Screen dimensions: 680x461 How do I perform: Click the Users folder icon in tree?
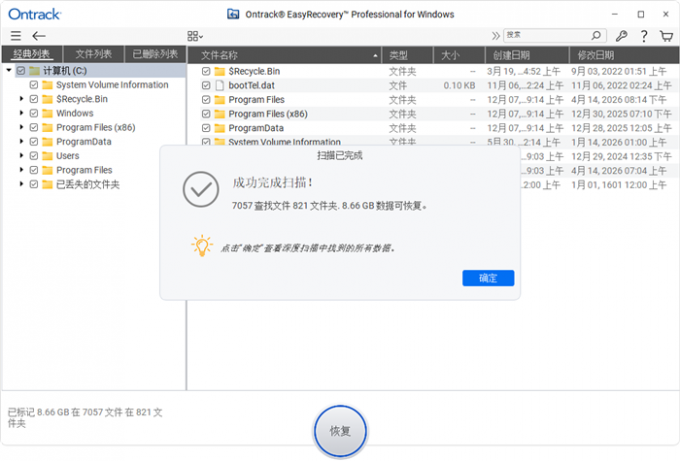click(x=47, y=156)
